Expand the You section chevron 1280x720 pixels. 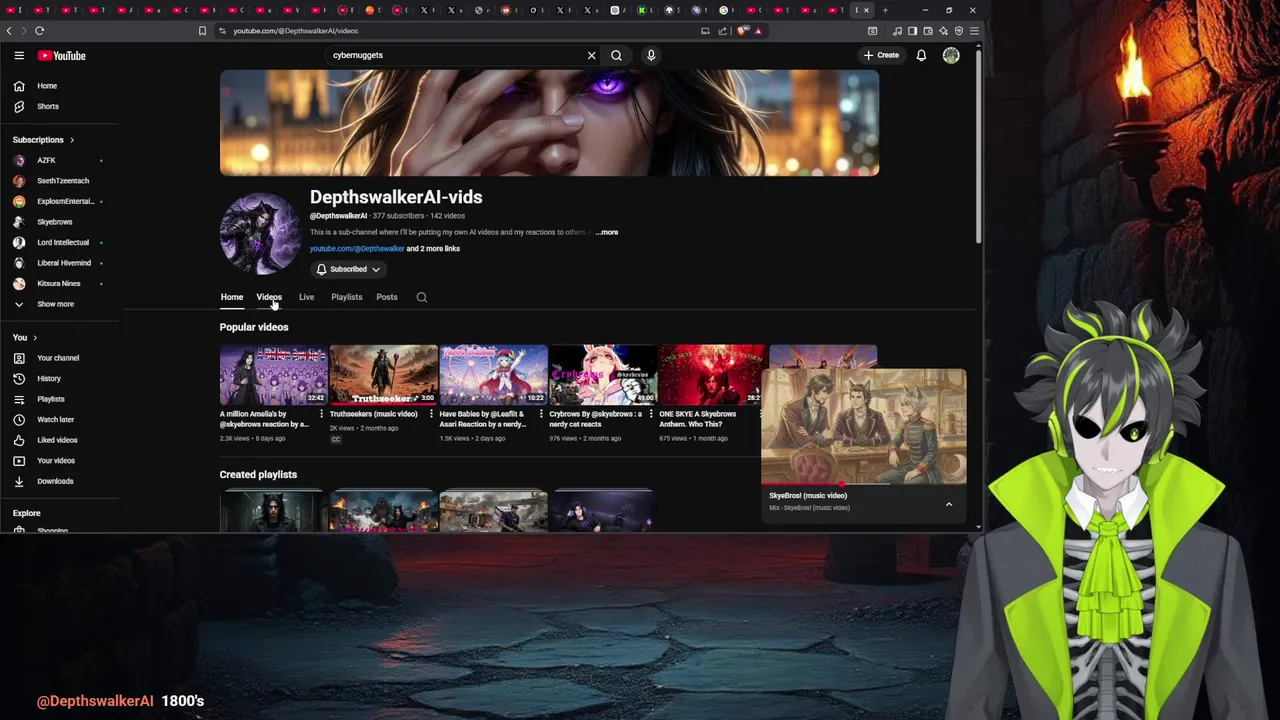point(35,338)
